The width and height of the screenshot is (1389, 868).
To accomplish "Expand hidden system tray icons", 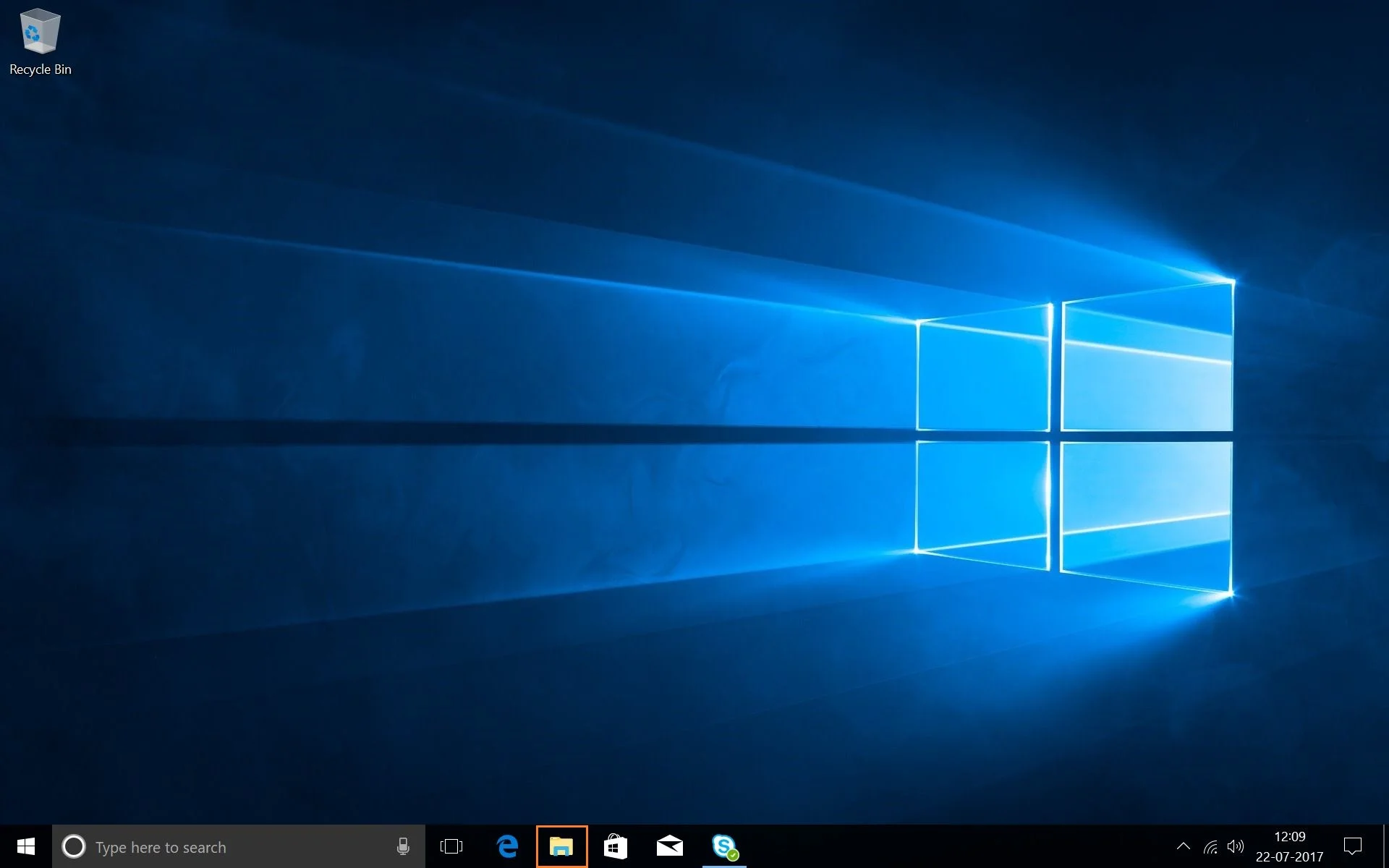I will click(1184, 846).
